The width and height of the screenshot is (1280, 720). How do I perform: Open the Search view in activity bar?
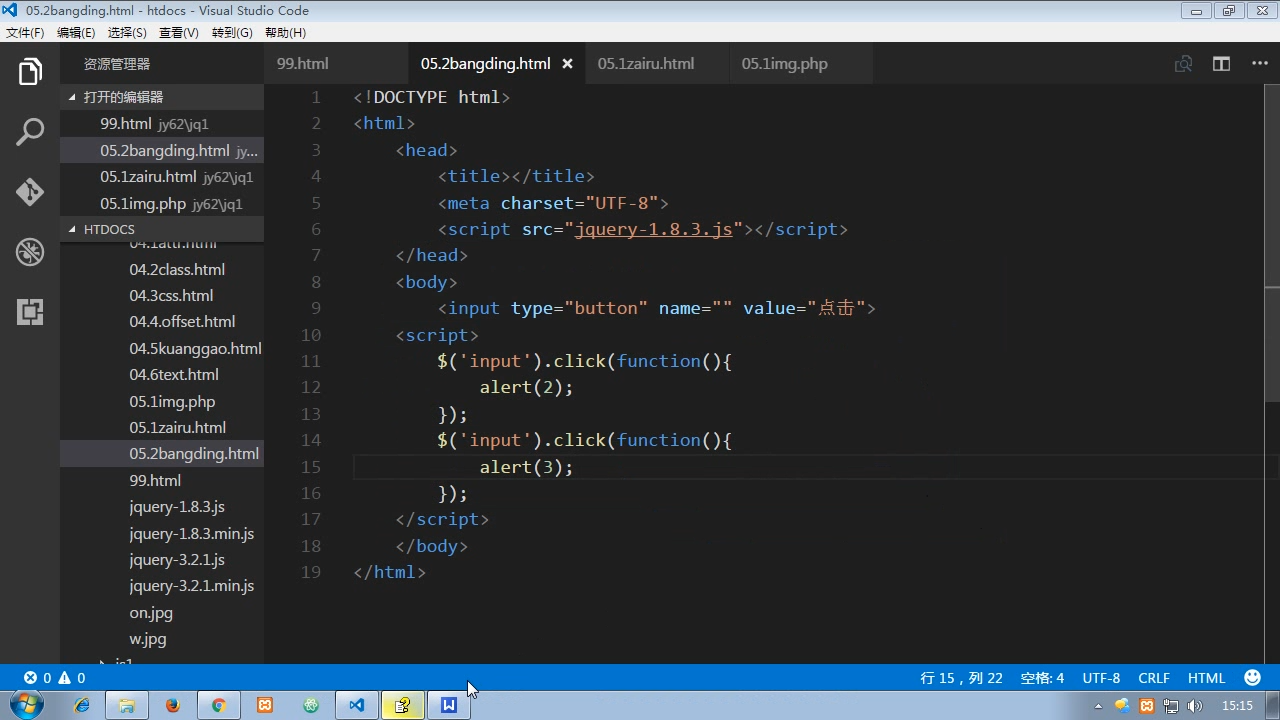point(30,131)
